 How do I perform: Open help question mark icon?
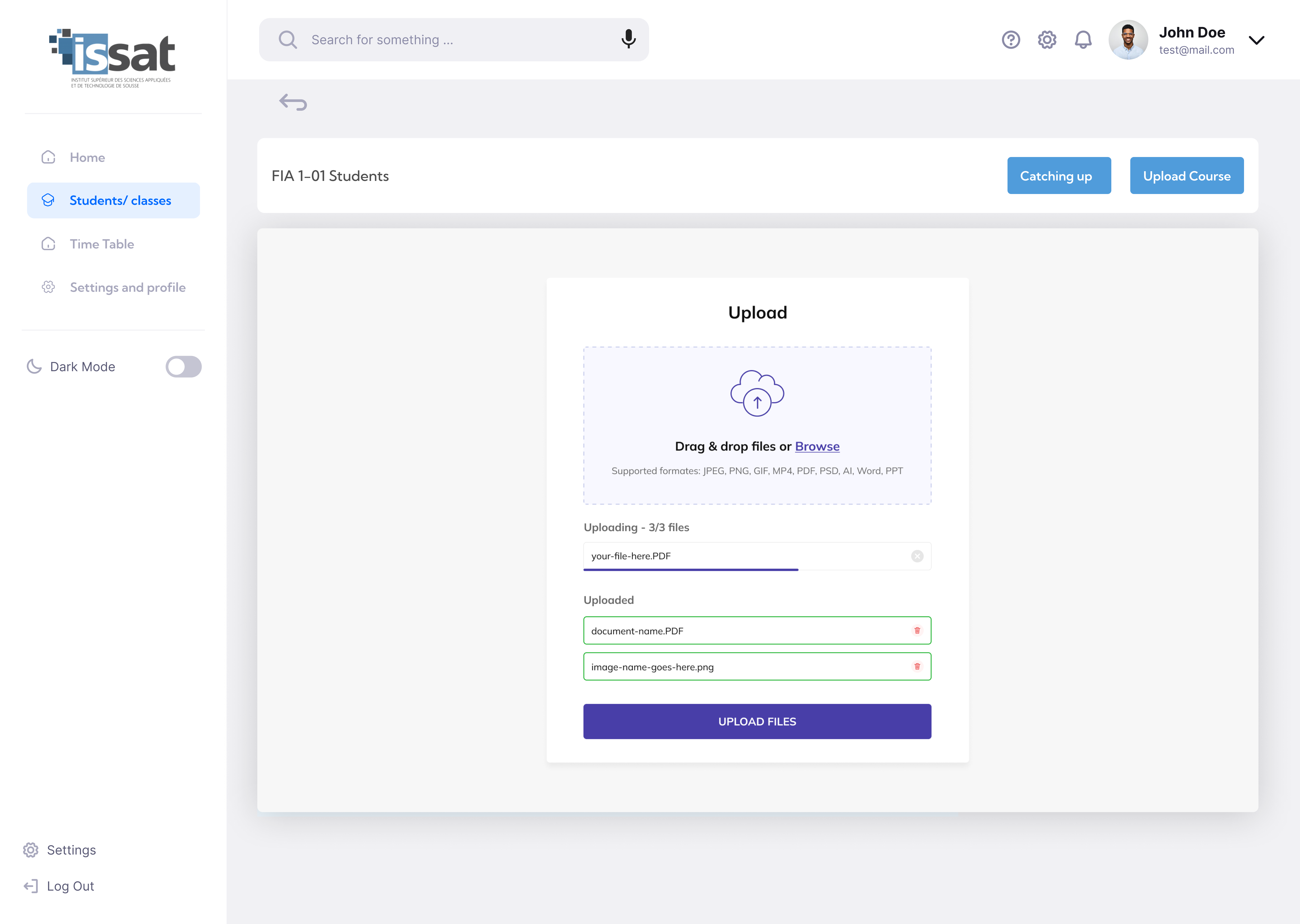1011,40
